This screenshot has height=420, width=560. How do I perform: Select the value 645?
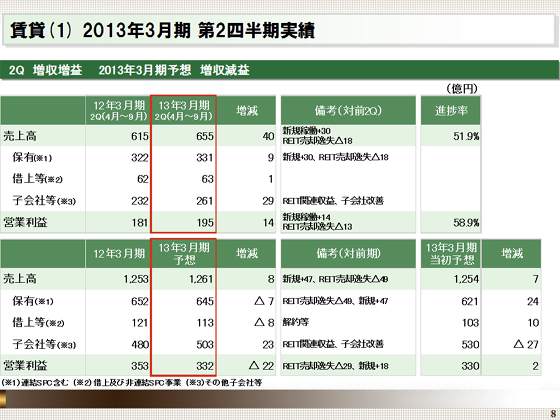(x=205, y=301)
